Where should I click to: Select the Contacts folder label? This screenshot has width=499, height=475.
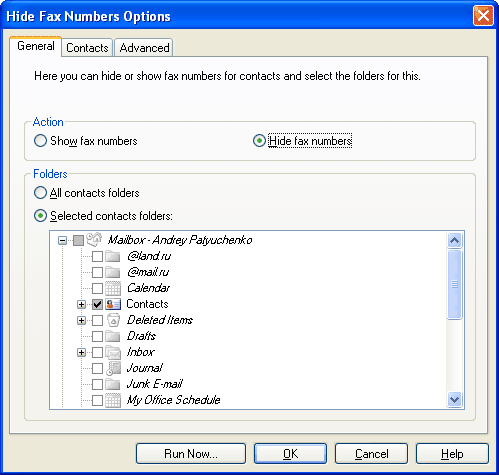tap(147, 304)
